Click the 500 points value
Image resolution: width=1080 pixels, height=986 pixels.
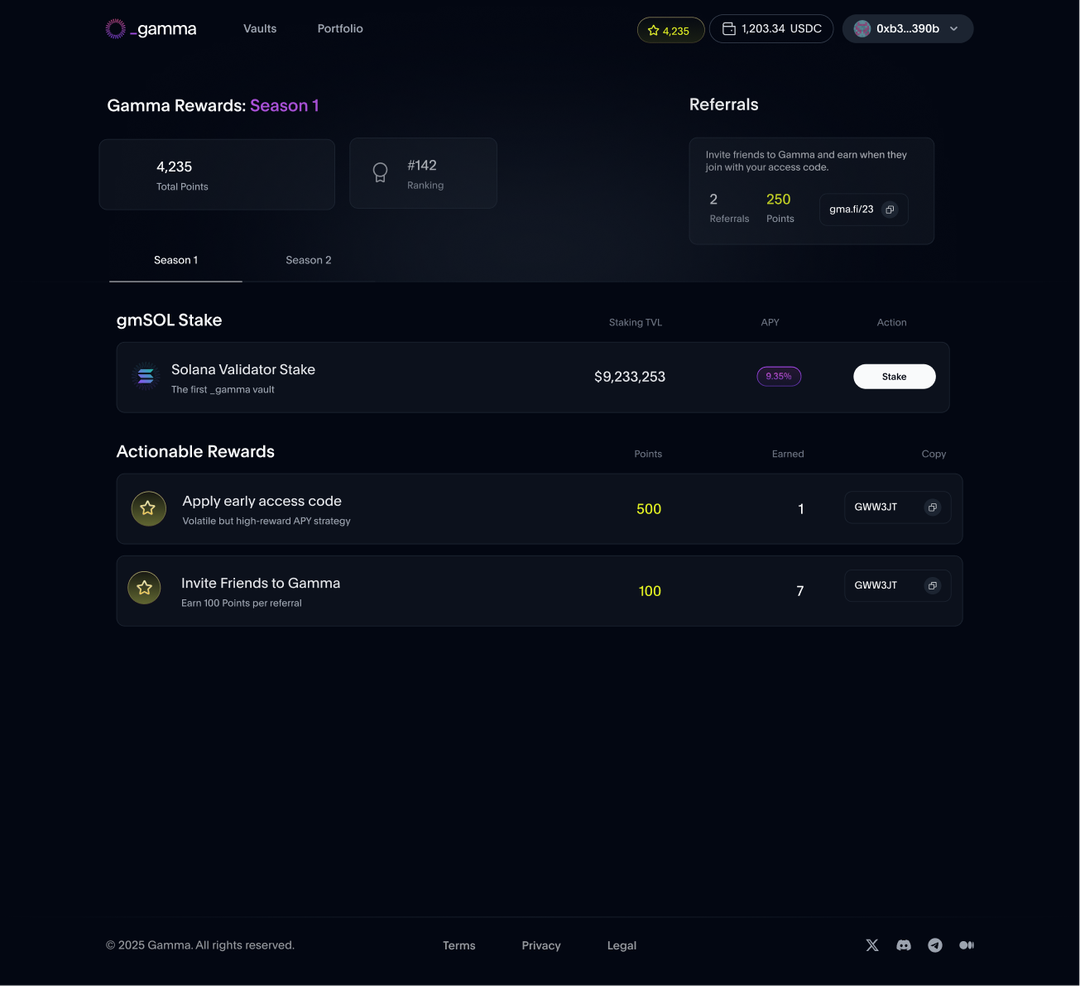649,509
